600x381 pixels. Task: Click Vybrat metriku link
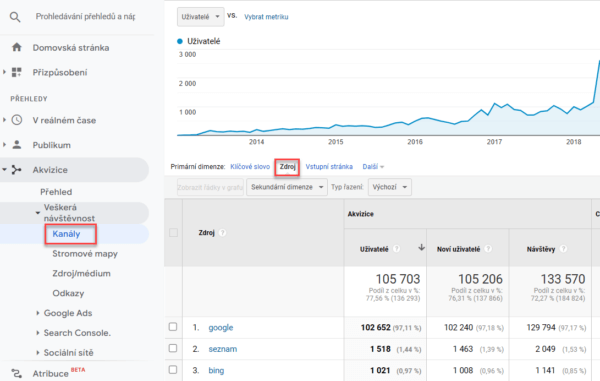click(x=266, y=17)
